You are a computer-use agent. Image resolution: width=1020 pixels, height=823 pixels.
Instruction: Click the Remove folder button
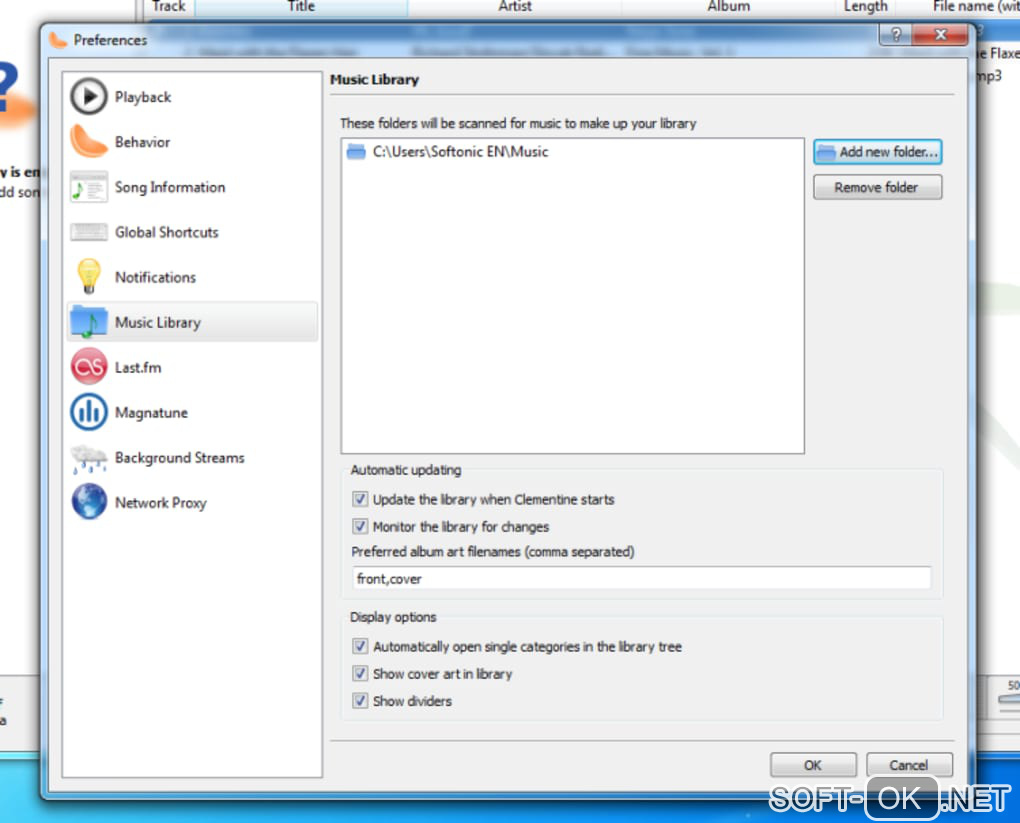878,187
